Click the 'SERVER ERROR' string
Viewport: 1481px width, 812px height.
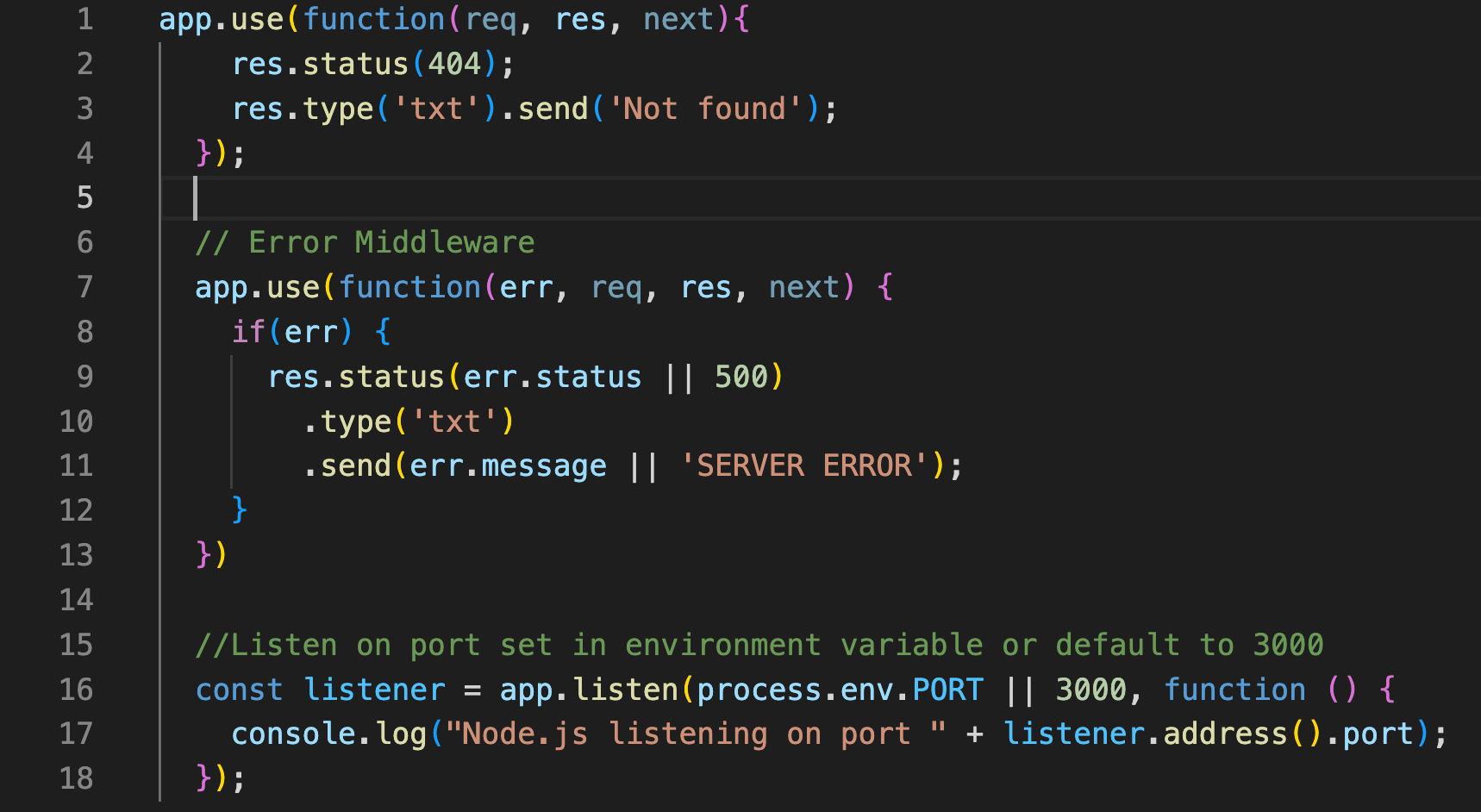tap(803, 465)
